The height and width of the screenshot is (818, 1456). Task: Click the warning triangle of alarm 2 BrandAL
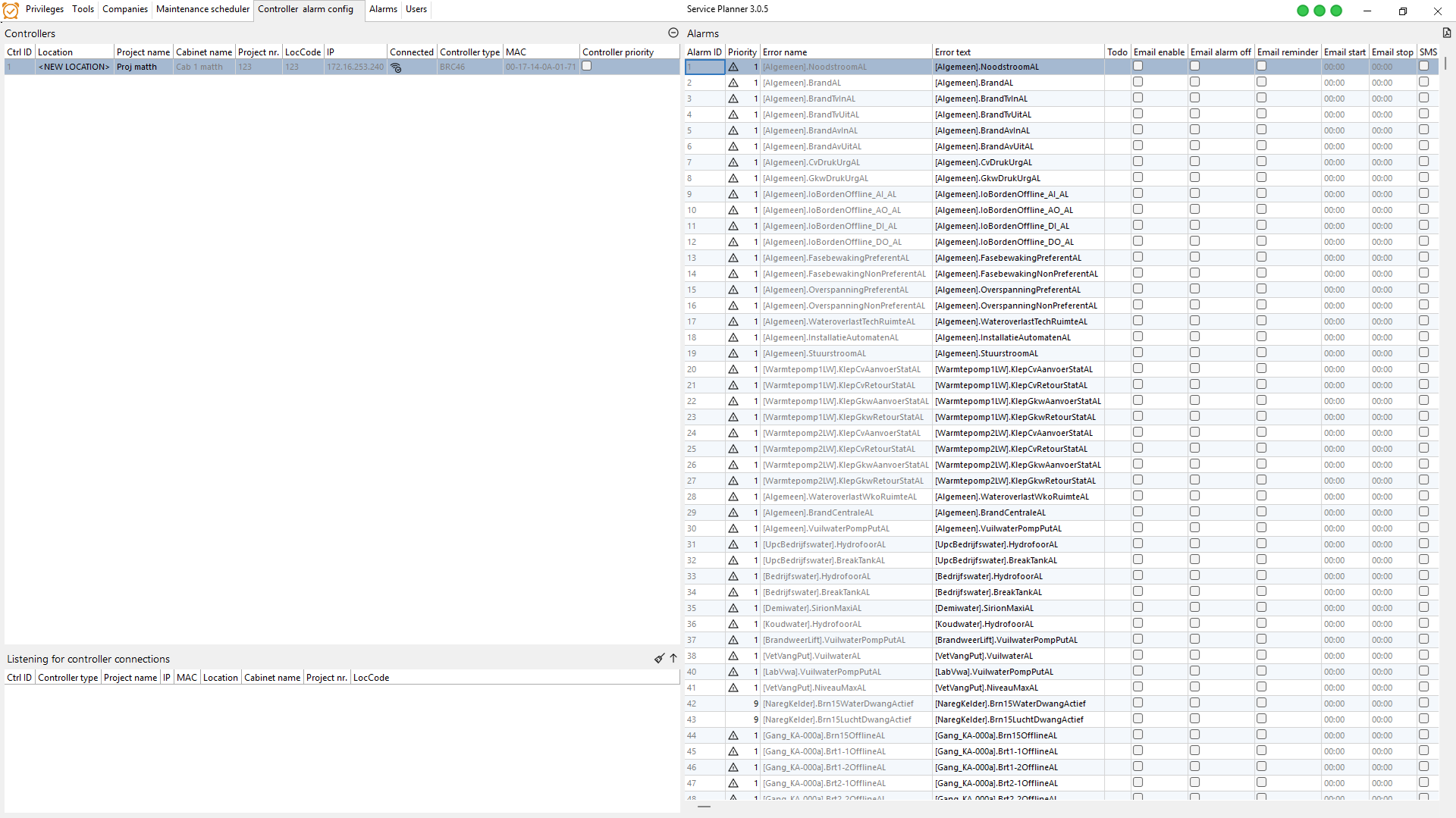tap(733, 83)
